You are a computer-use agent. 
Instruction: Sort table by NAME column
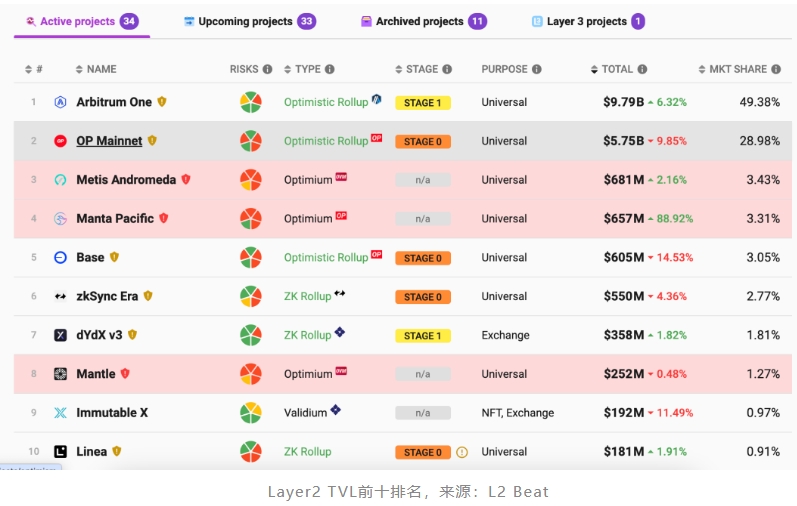tap(96, 69)
